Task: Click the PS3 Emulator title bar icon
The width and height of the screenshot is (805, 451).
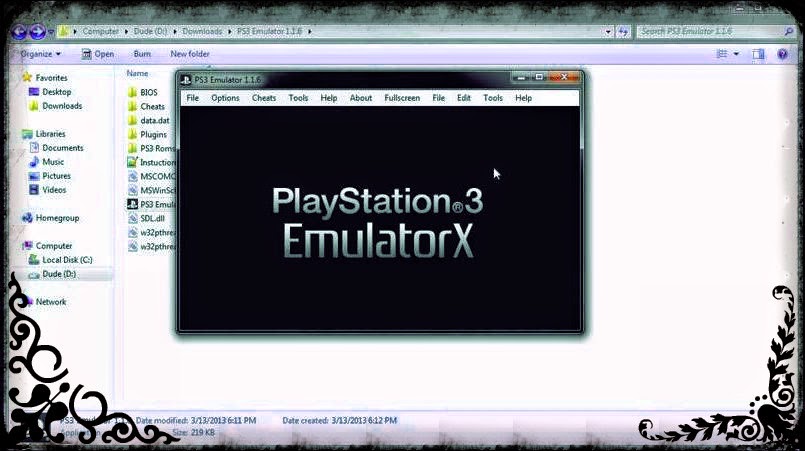Action: click(186, 80)
